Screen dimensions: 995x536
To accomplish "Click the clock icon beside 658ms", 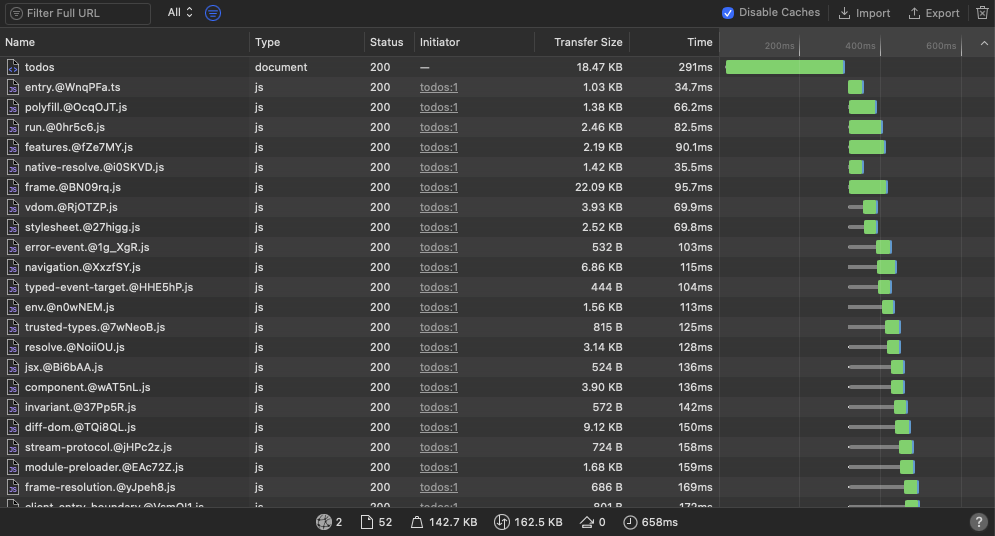I will (x=630, y=522).
